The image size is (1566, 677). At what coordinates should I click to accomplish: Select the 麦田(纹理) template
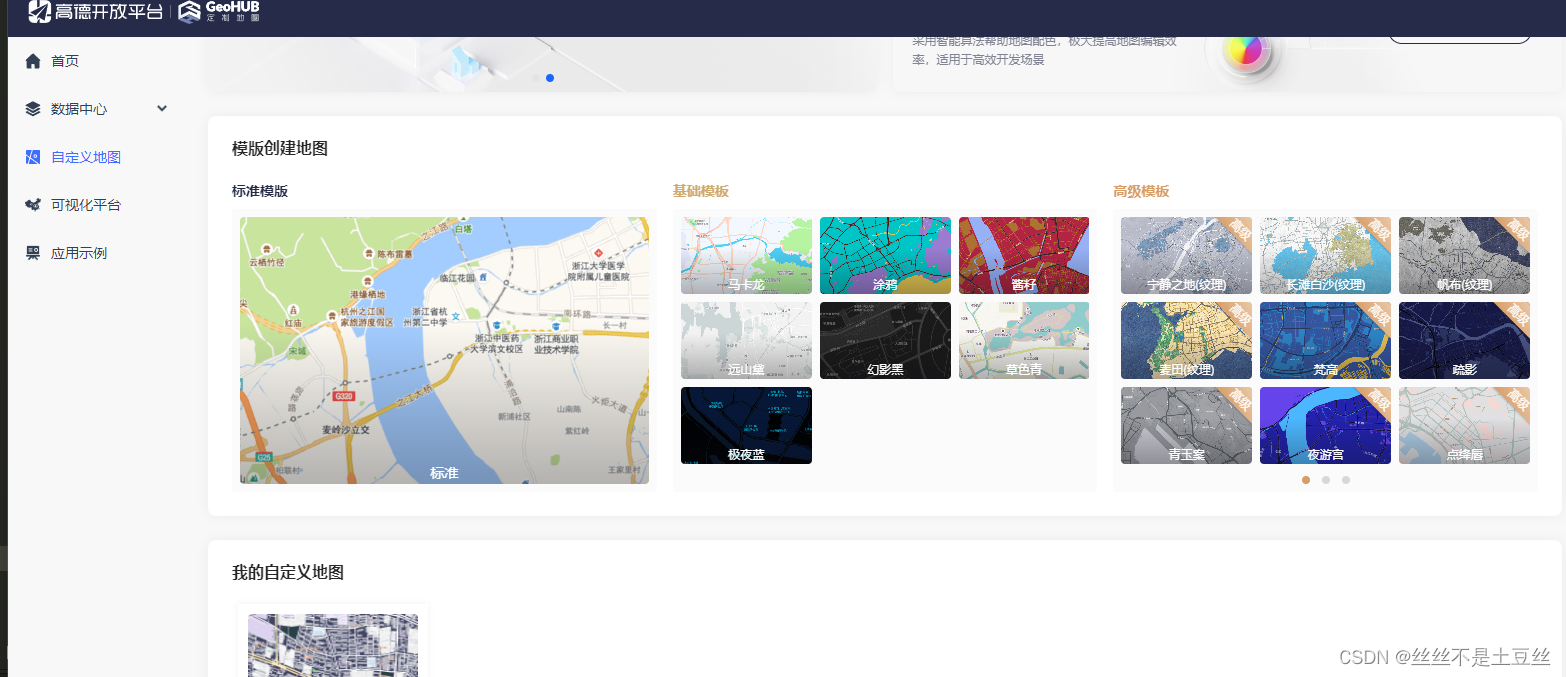pos(1186,340)
